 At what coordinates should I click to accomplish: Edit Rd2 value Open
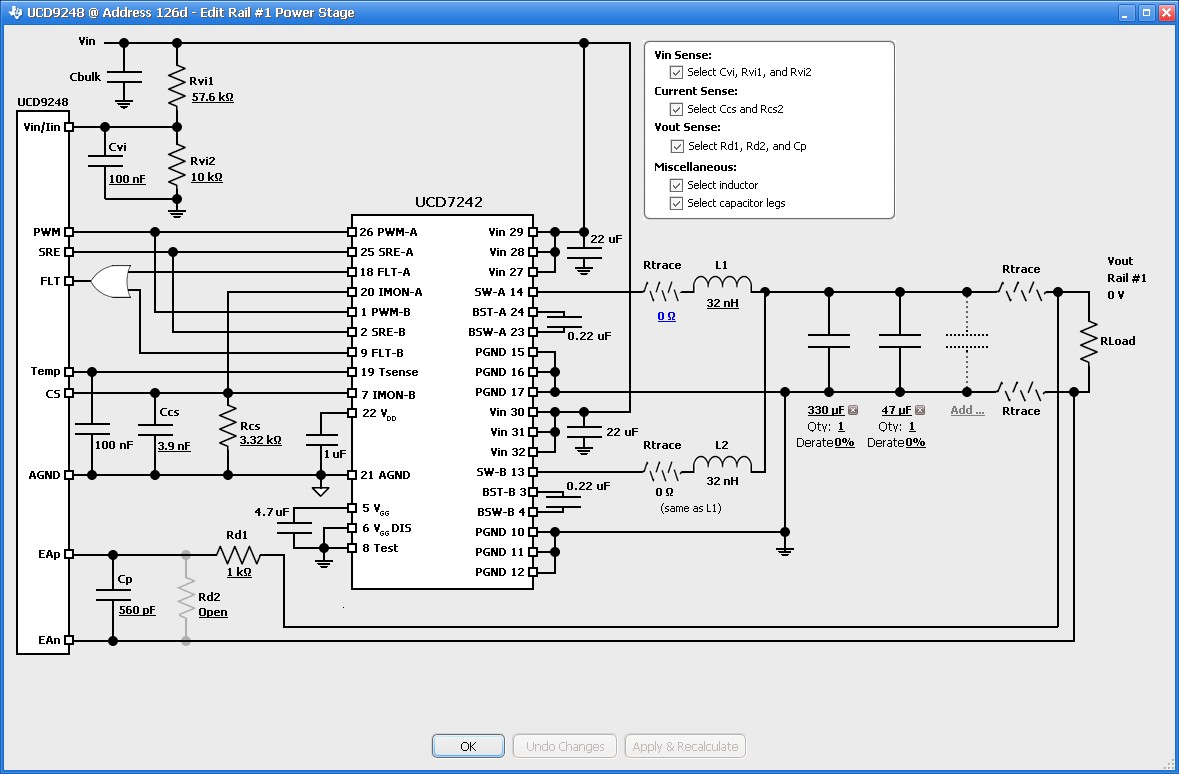coord(213,612)
